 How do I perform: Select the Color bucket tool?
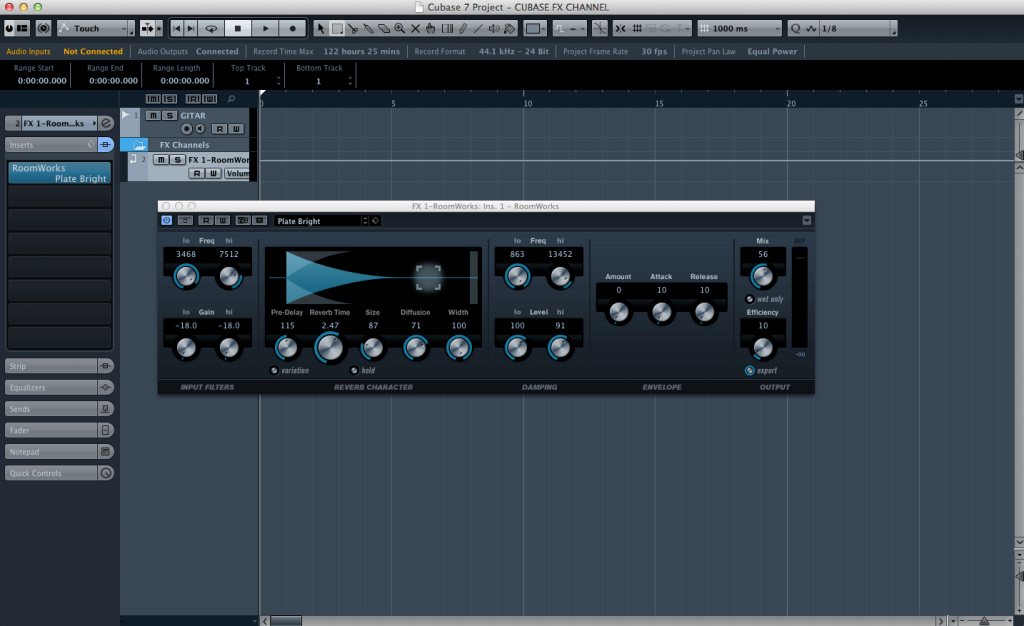tap(510, 29)
